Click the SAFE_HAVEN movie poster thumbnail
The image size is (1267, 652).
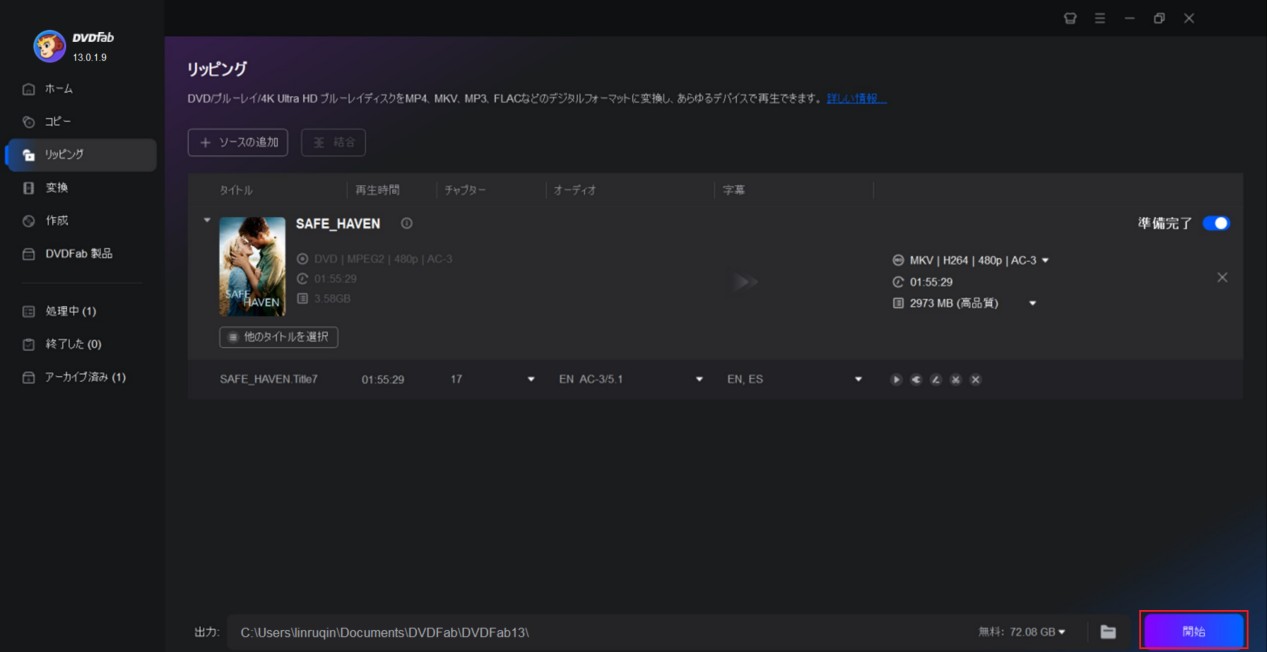pyautogui.click(x=252, y=266)
